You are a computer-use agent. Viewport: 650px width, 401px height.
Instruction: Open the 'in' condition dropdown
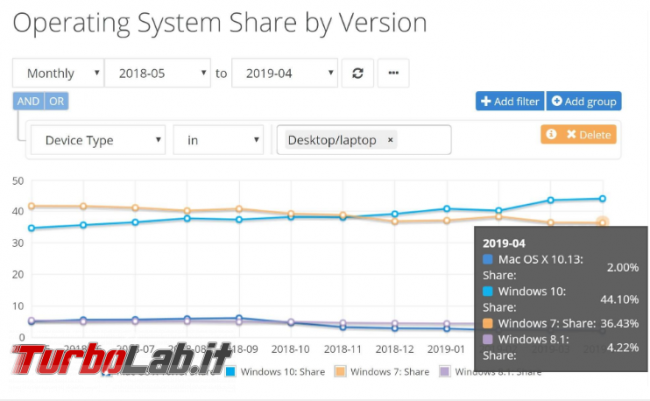[218, 140]
